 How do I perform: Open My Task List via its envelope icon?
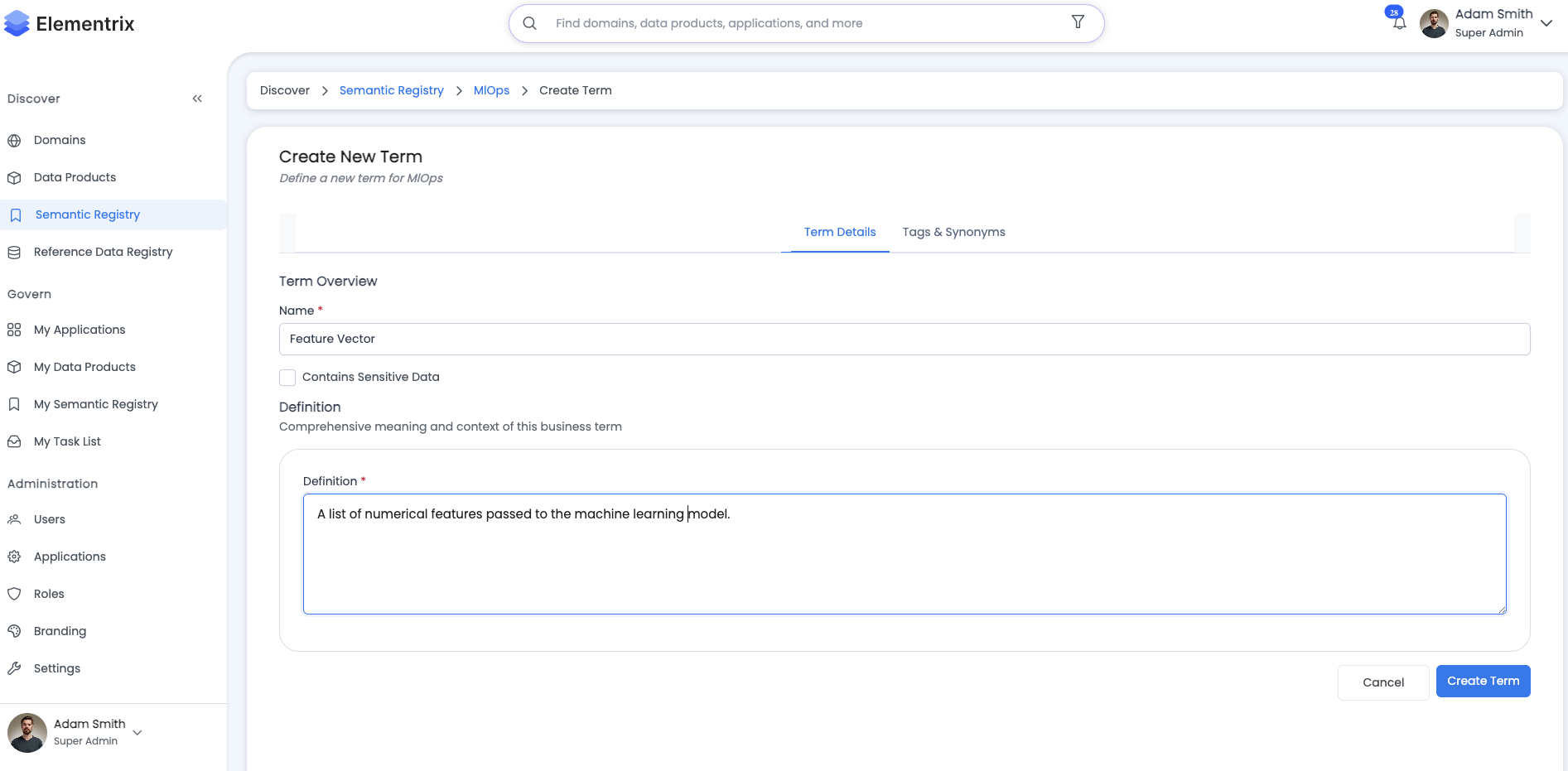14,441
